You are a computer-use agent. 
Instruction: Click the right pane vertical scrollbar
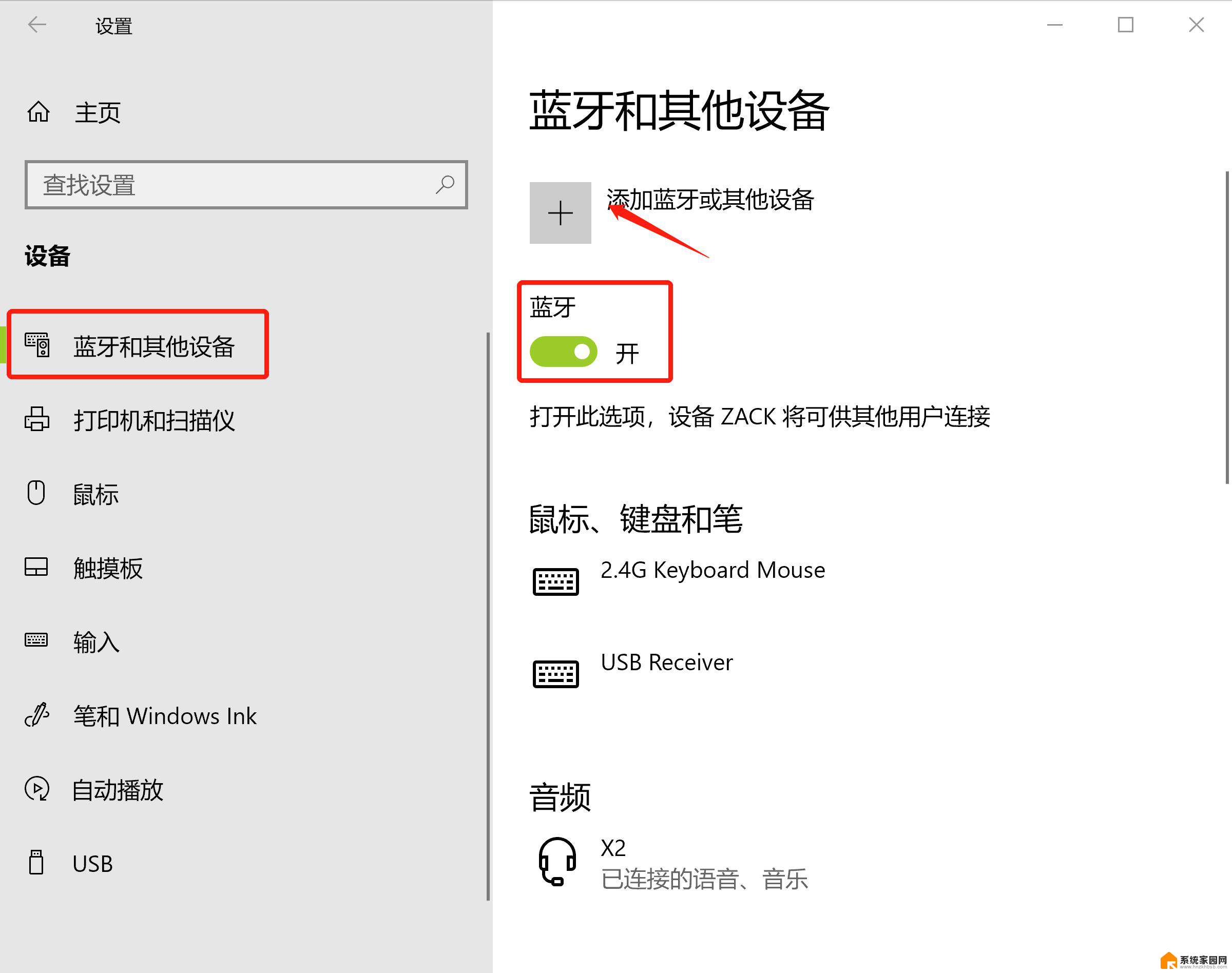(x=1227, y=327)
